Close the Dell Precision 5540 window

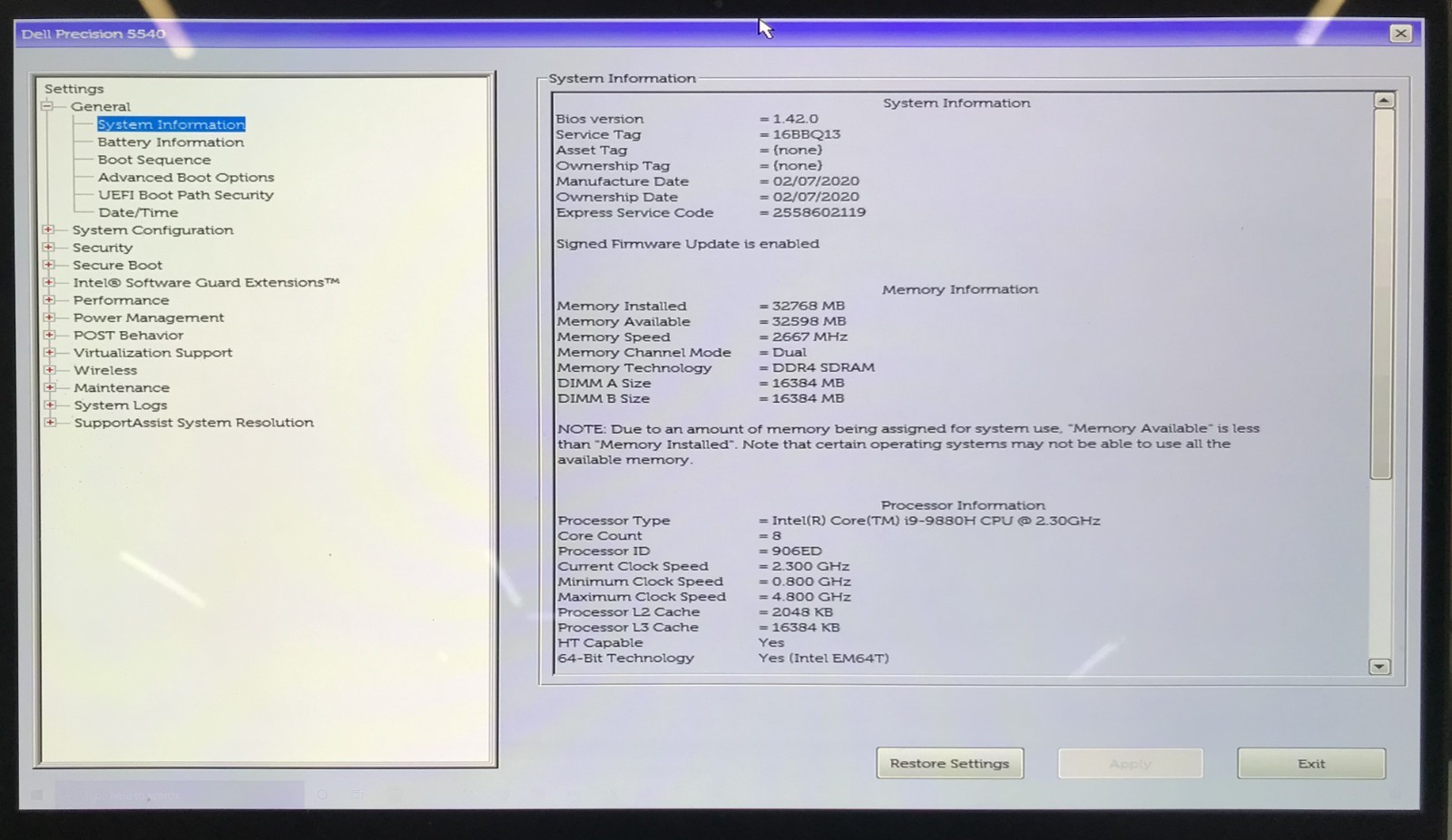pos(1400,34)
